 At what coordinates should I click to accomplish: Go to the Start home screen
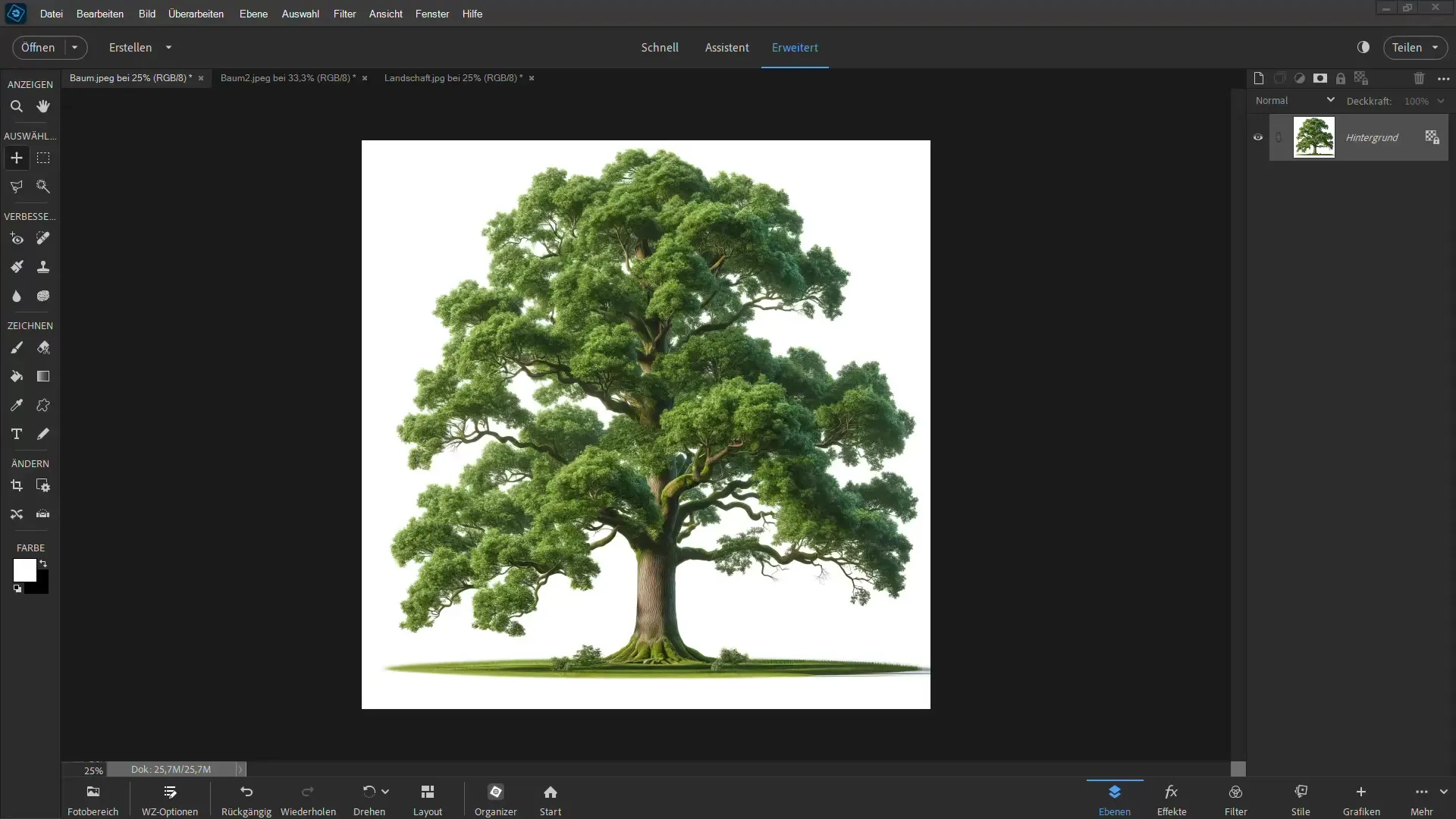click(x=551, y=799)
